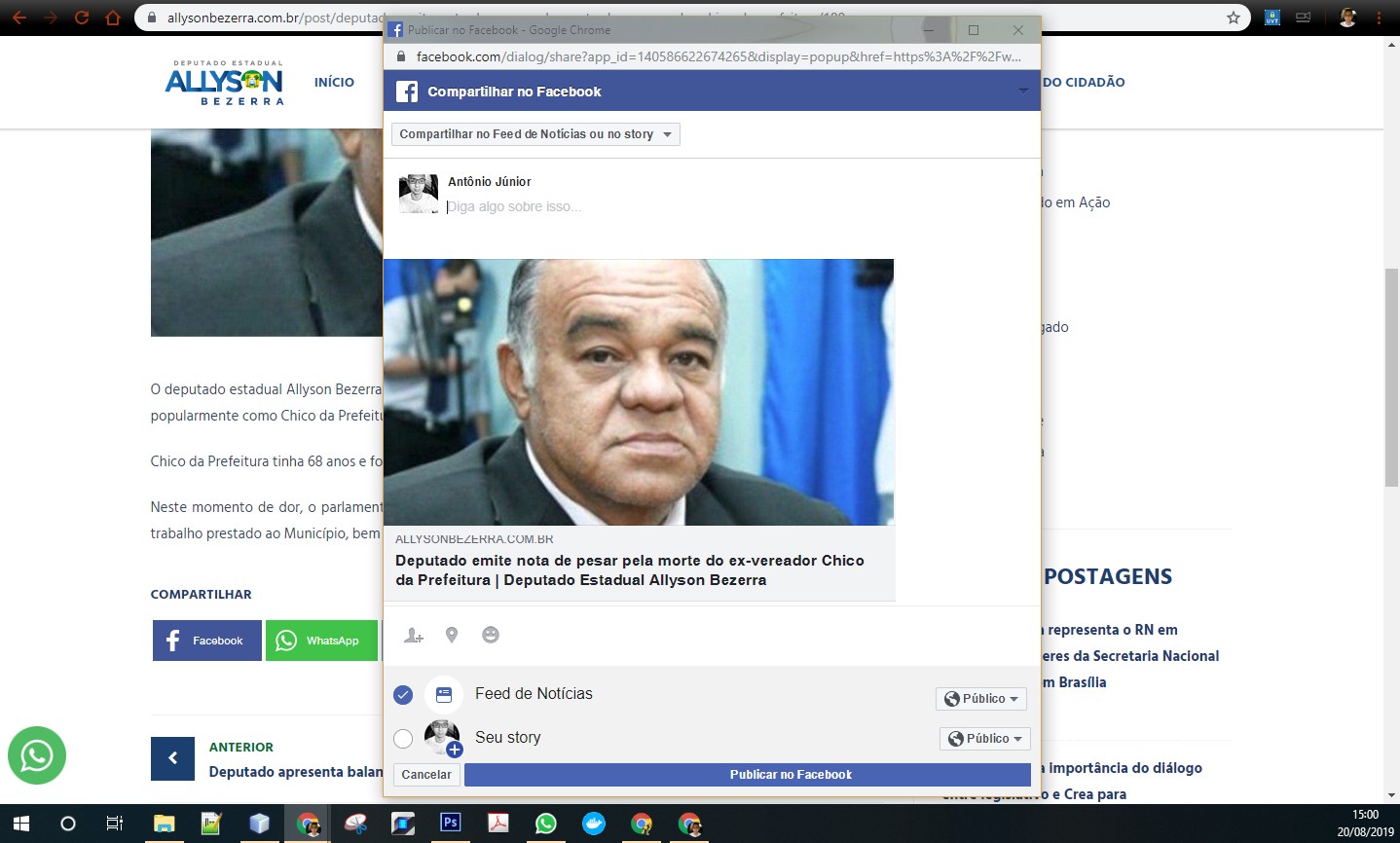The height and width of the screenshot is (843, 1400).
Task: Tag friends icon in share dialog
Action: coord(414,636)
